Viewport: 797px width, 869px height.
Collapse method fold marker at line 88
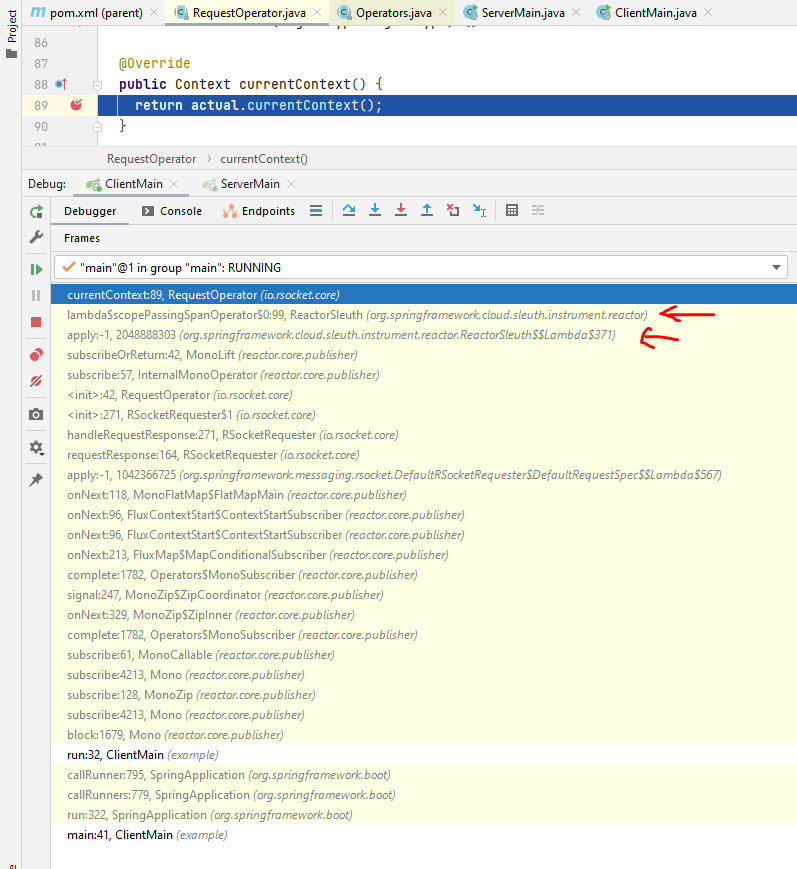[98, 85]
